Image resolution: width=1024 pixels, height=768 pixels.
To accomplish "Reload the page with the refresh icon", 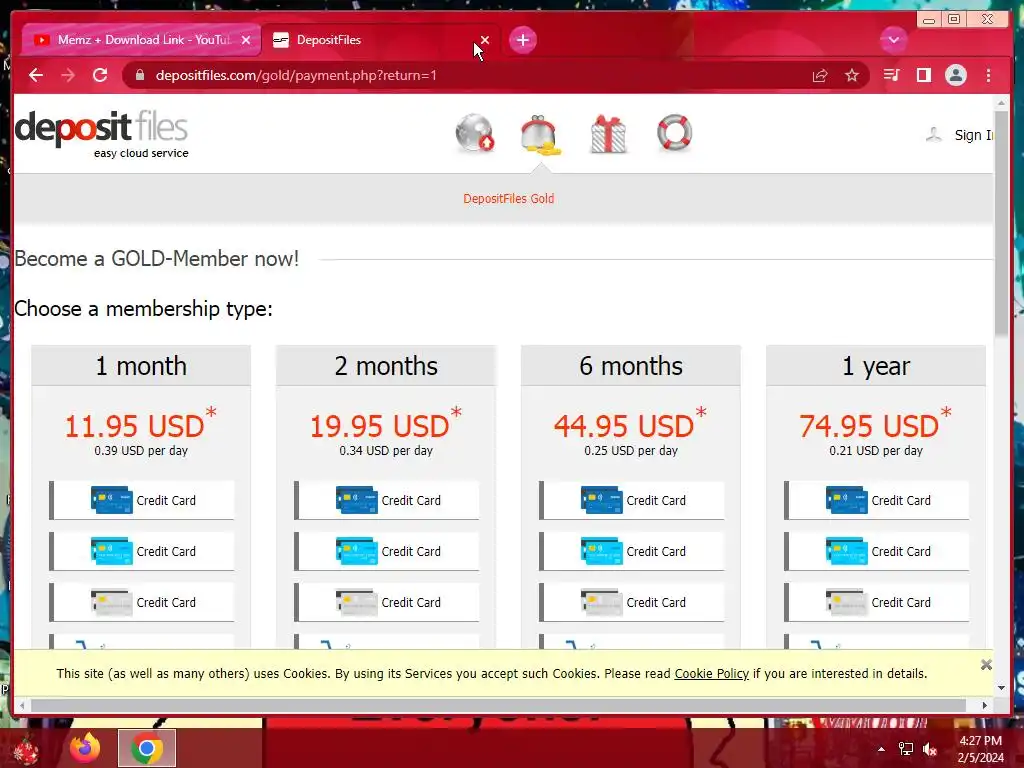I will (x=100, y=75).
